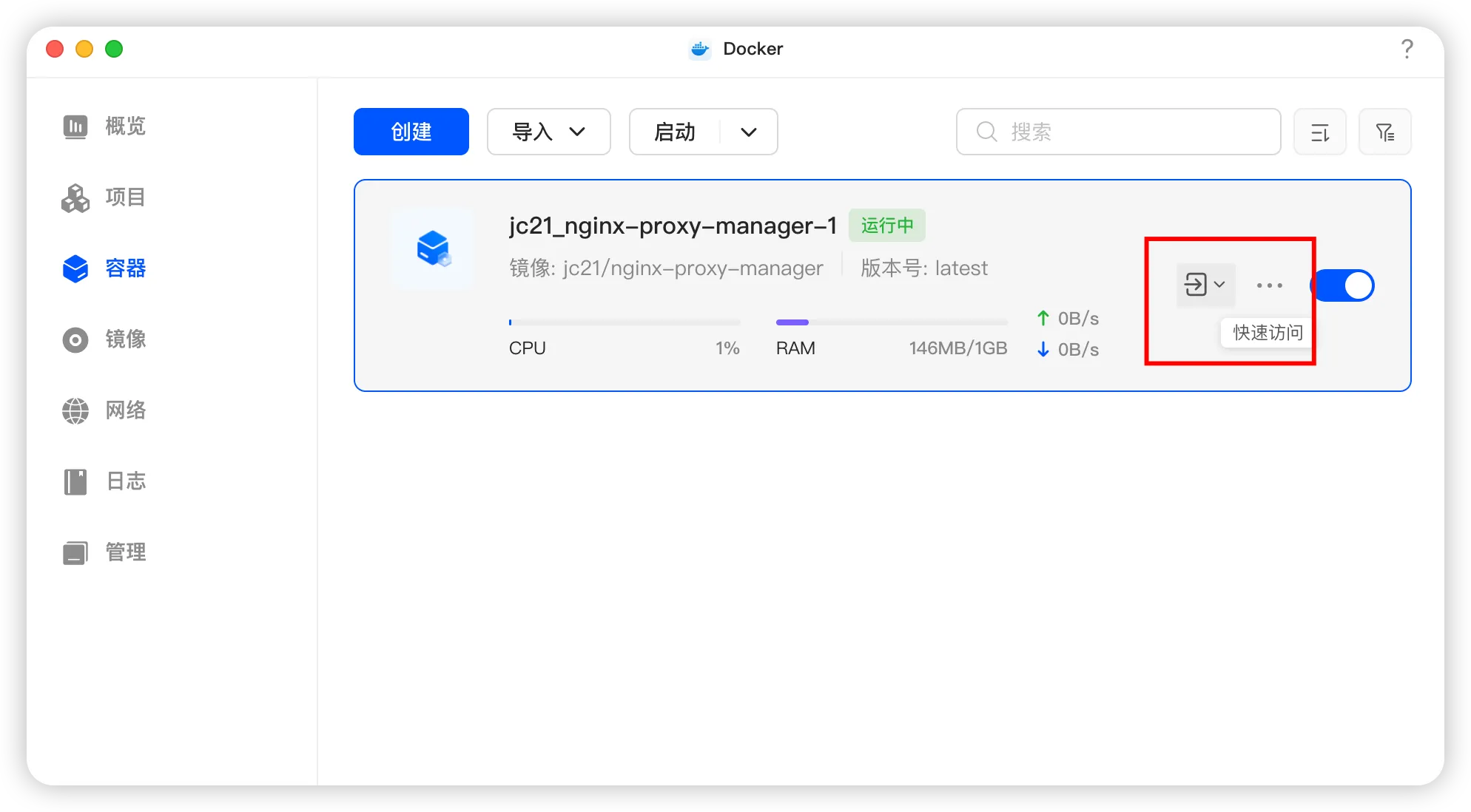Click the 项目 stacked cubes icon

click(x=75, y=197)
